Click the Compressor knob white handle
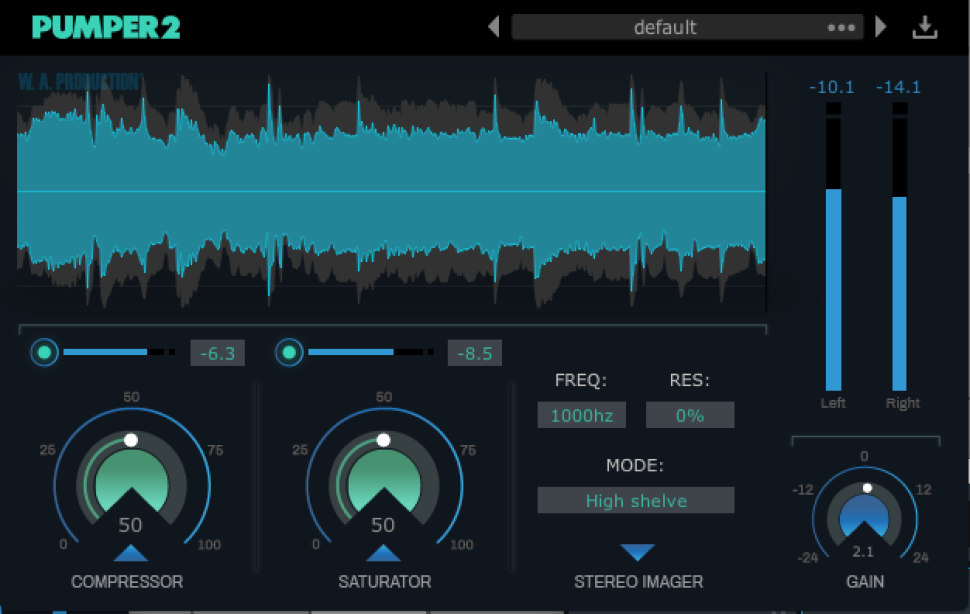Image resolution: width=970 pixels, height=614 pixels. point(130,440)
